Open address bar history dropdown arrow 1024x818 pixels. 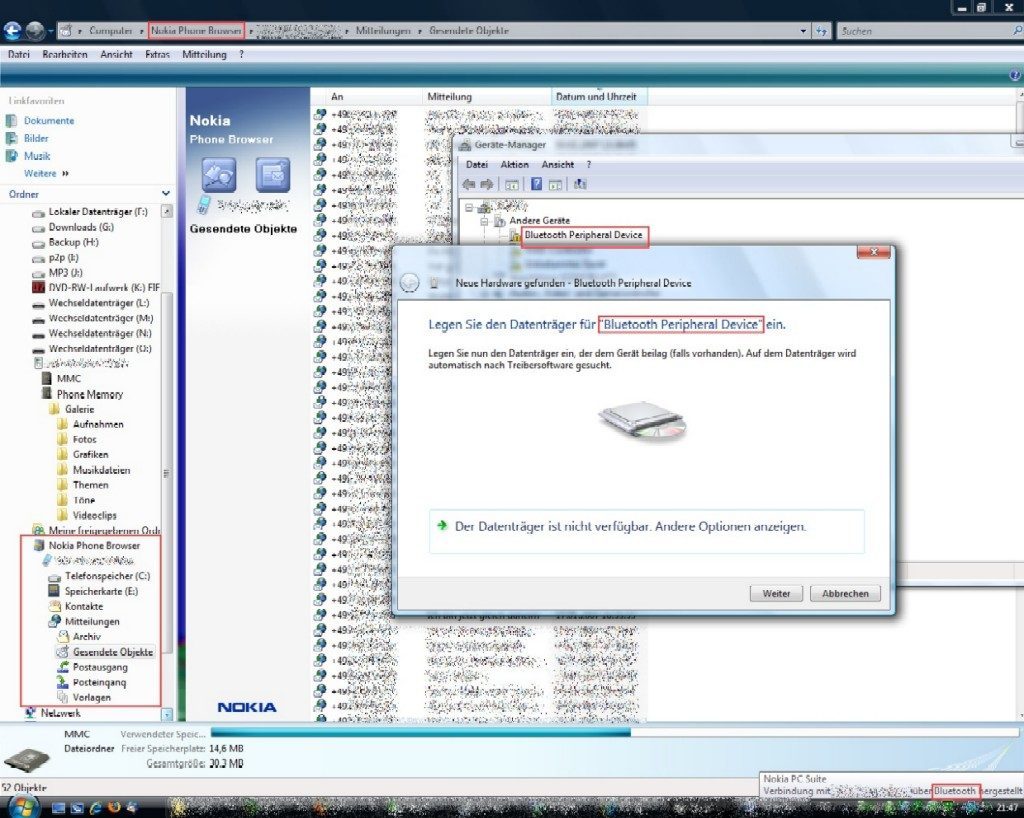tap(803, 31)
